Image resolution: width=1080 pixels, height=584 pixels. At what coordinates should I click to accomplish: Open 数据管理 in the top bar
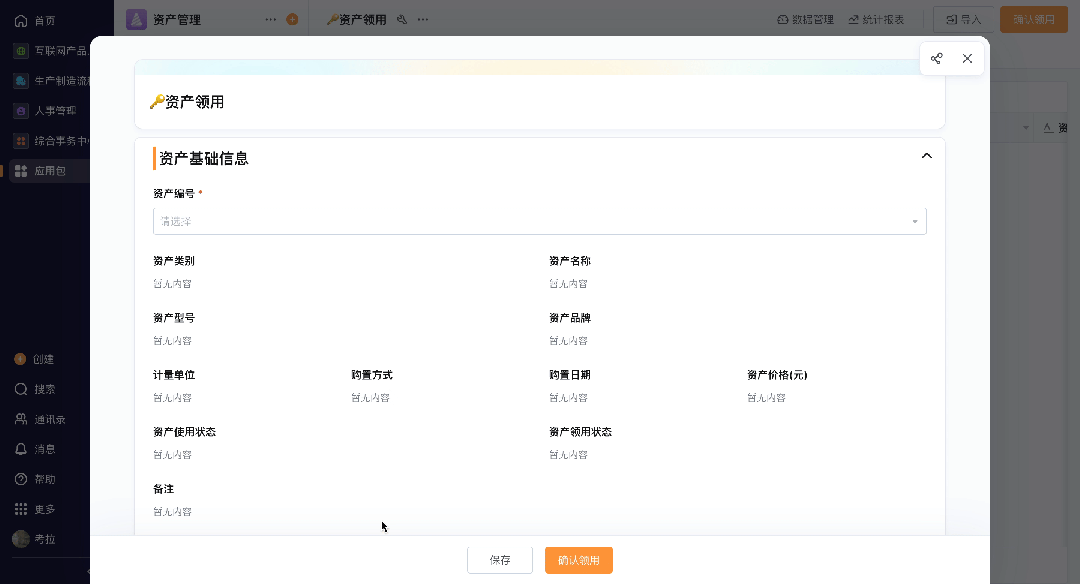coord(805,19)
